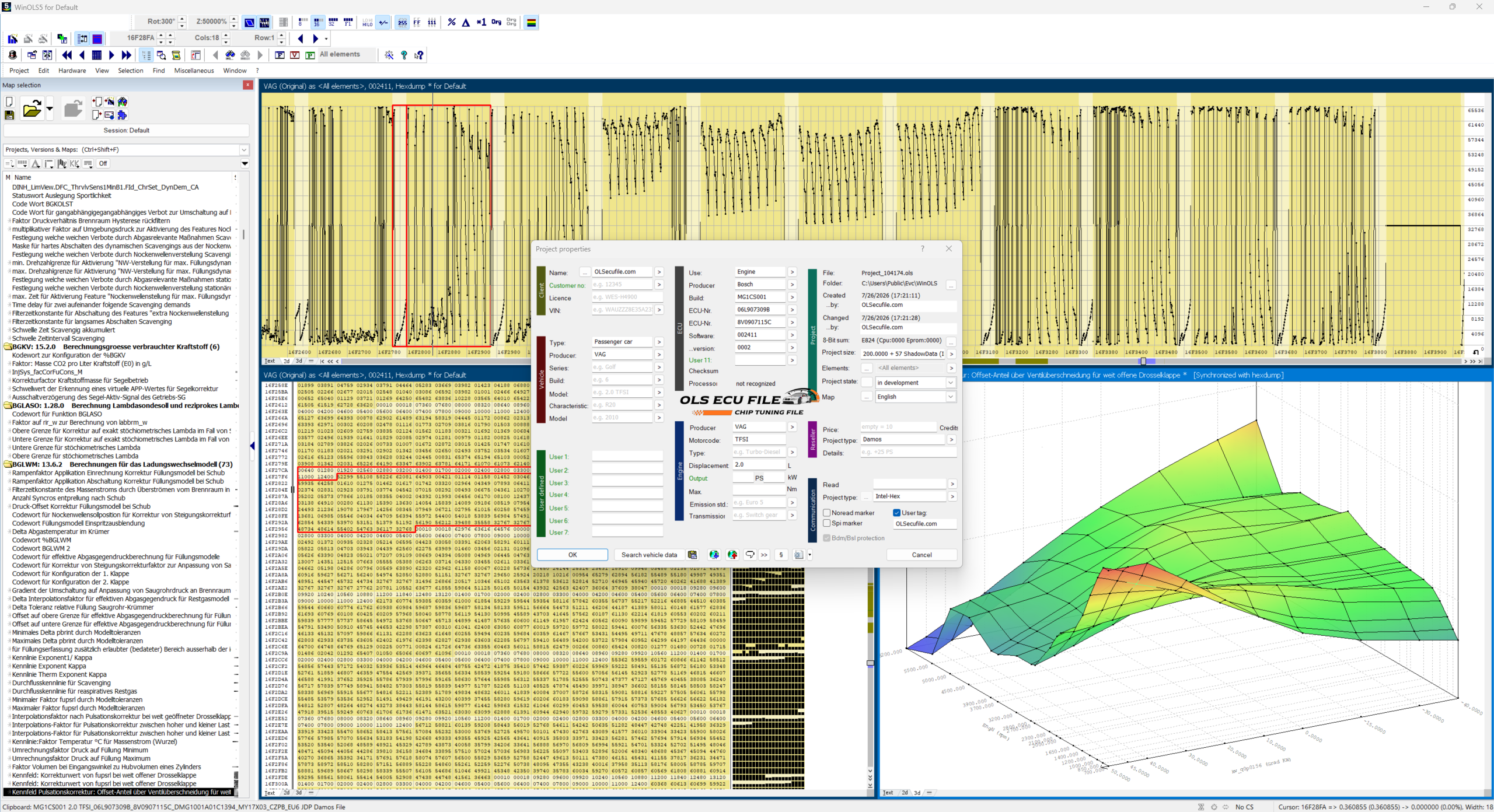
Task: Uncheck the User tag checkbox
Action: [x=896, y=513]
